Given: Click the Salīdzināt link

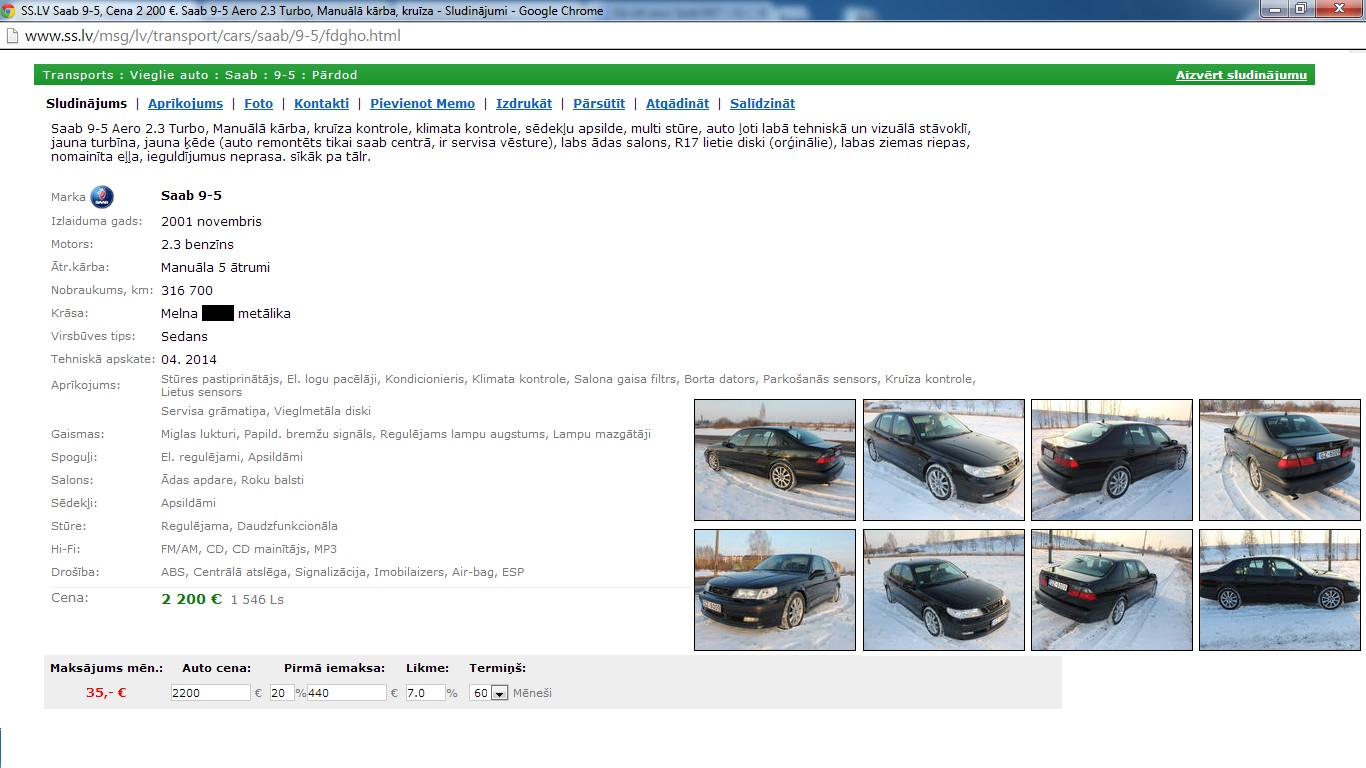Looking at the screenshot, I should coord(762,103).
